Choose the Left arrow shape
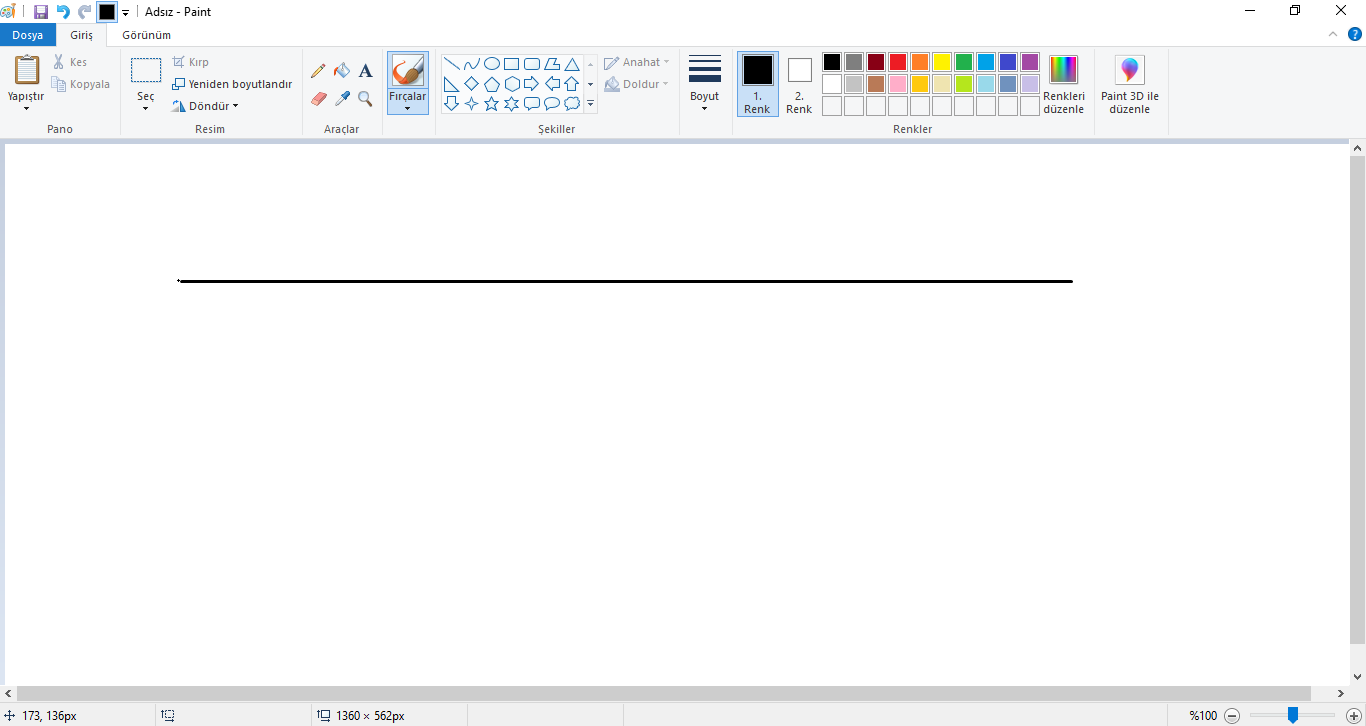This screenshot has width=1366, height=726. click(552, 84)
